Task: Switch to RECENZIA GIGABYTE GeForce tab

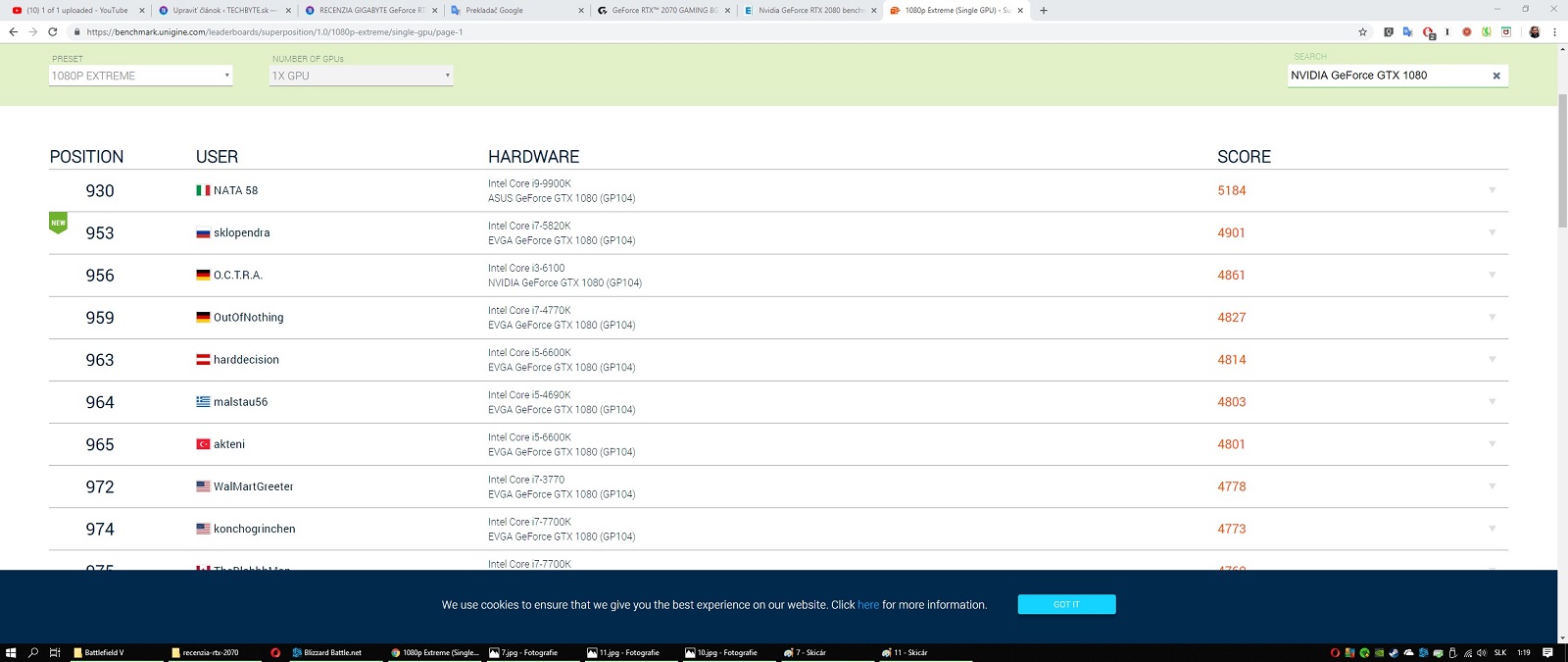Action: (370, 10)
